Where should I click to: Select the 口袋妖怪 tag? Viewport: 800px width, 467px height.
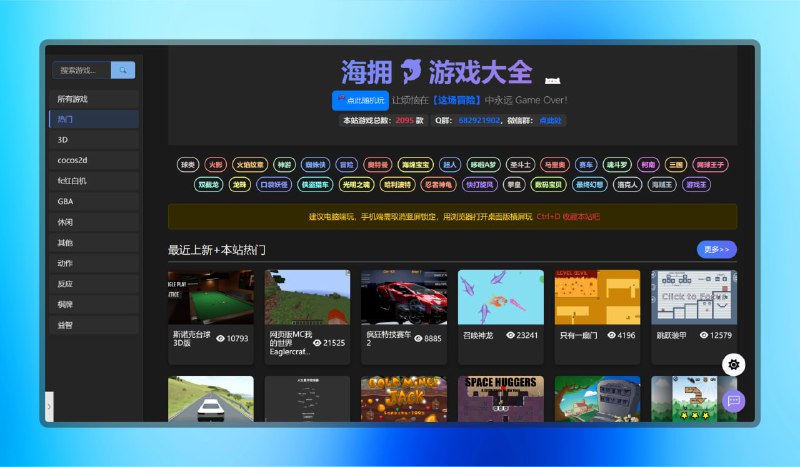point(274,185)
